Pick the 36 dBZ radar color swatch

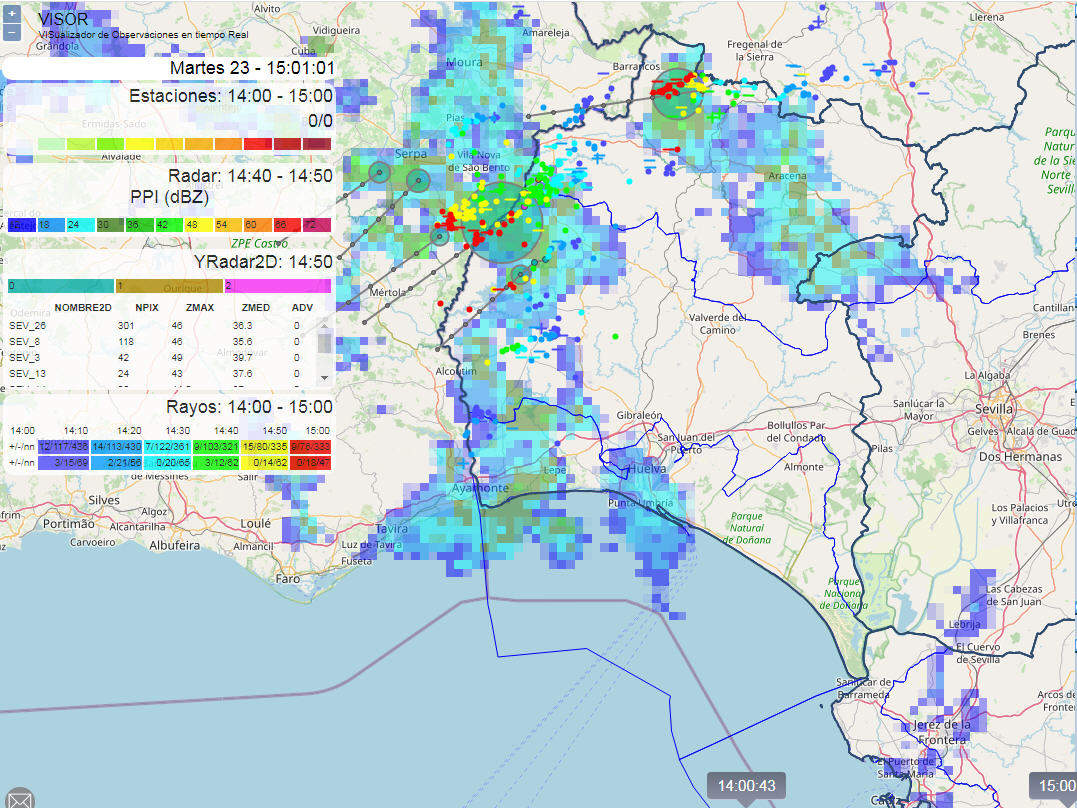coord(139,225)
